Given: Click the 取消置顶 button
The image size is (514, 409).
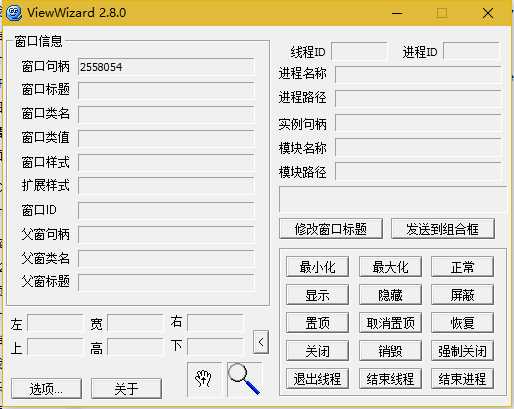Looking at the screenshot, I should [390, 323].
